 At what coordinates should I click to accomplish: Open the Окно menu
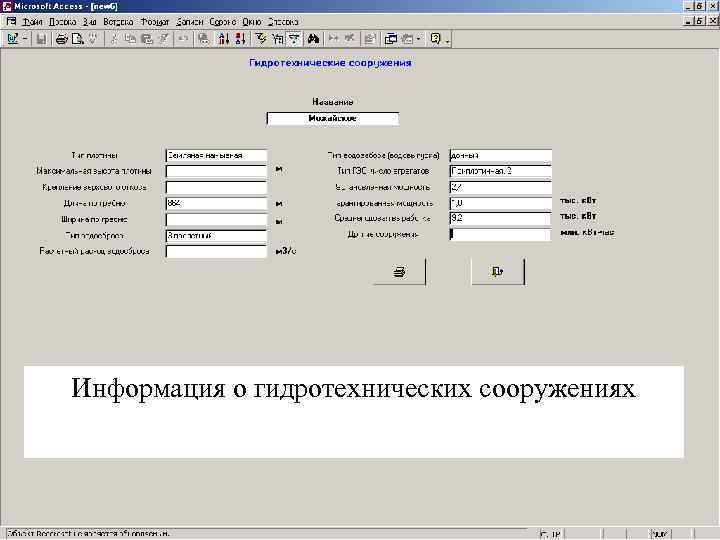[252, 22]
